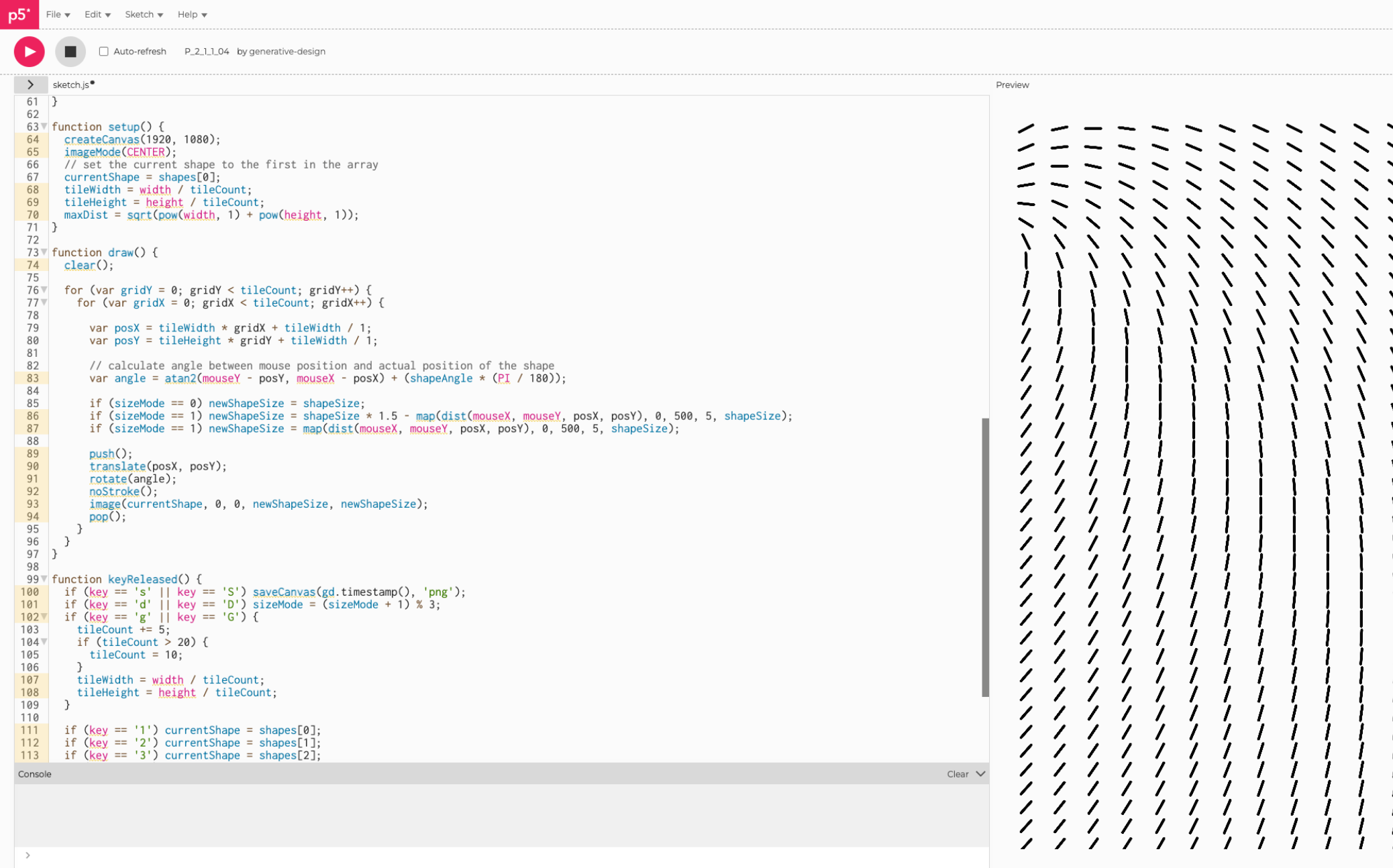The image size is (1393, 868).
Task: Open the File menu
Action: tap(58, 14)
